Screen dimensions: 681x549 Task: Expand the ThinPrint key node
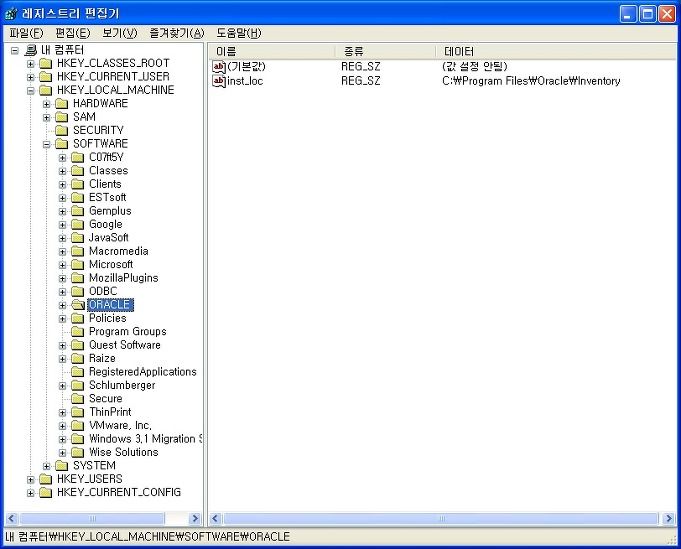click(x=63, y=413)
